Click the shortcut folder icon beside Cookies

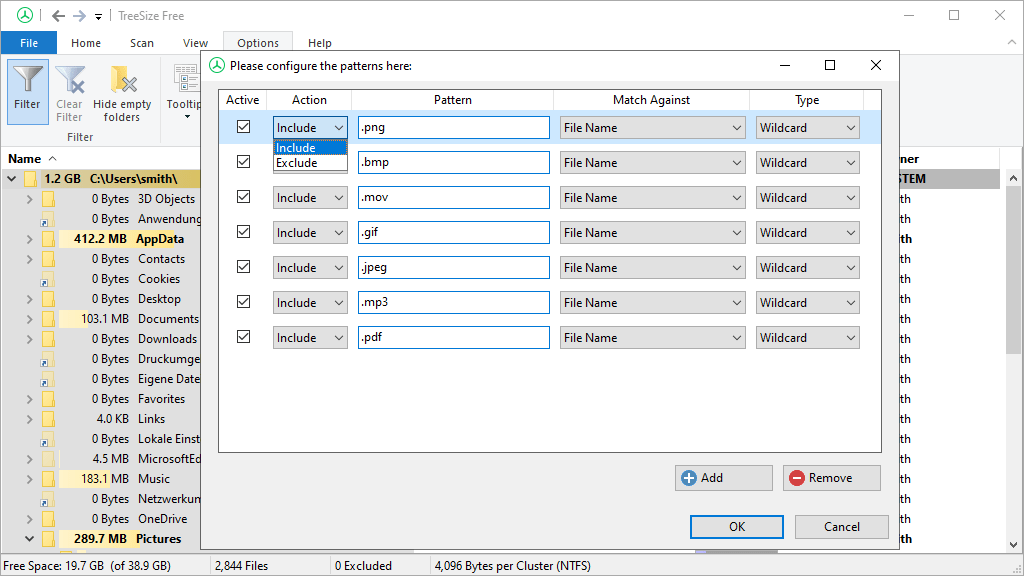[47, 280]
